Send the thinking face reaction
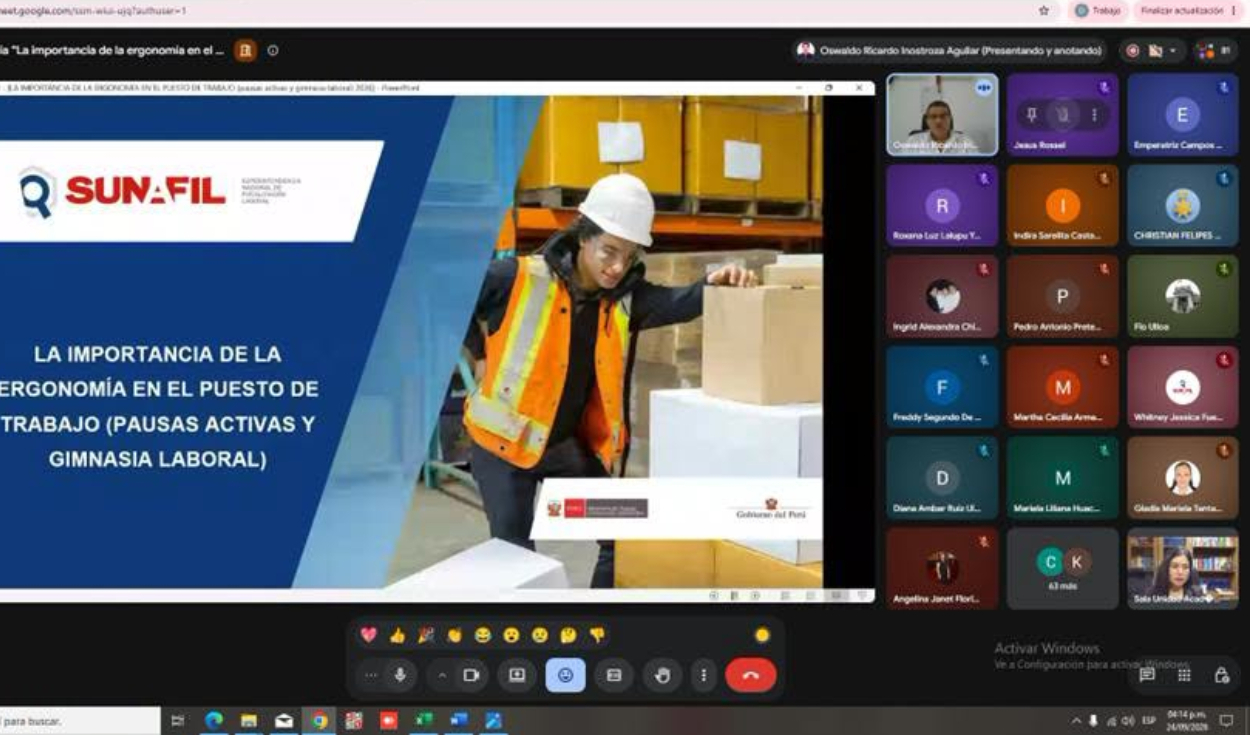This screenshot has width=1250, height=735. [x=568, y=635]
